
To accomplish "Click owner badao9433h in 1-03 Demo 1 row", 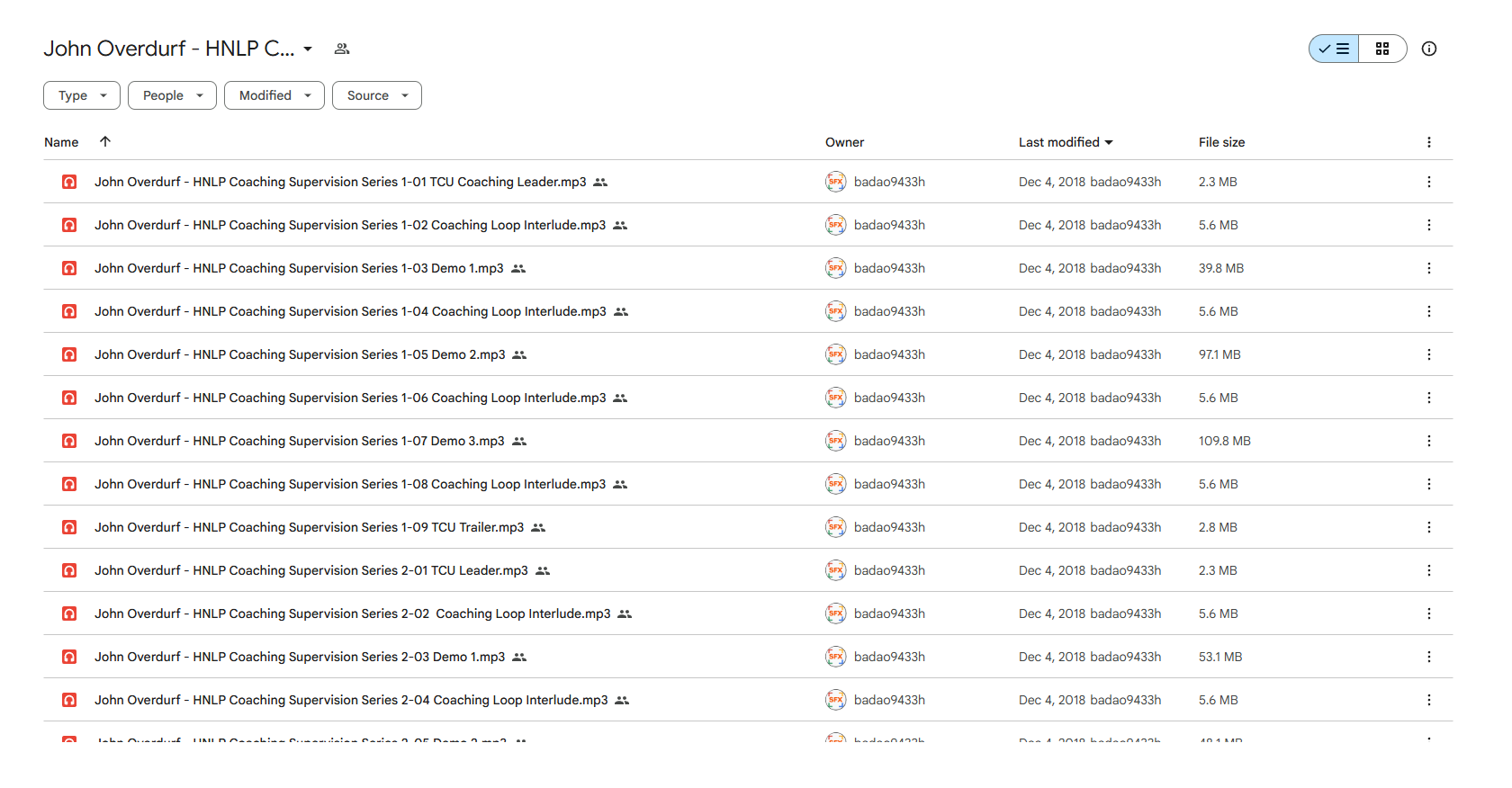I will (889, 268).
